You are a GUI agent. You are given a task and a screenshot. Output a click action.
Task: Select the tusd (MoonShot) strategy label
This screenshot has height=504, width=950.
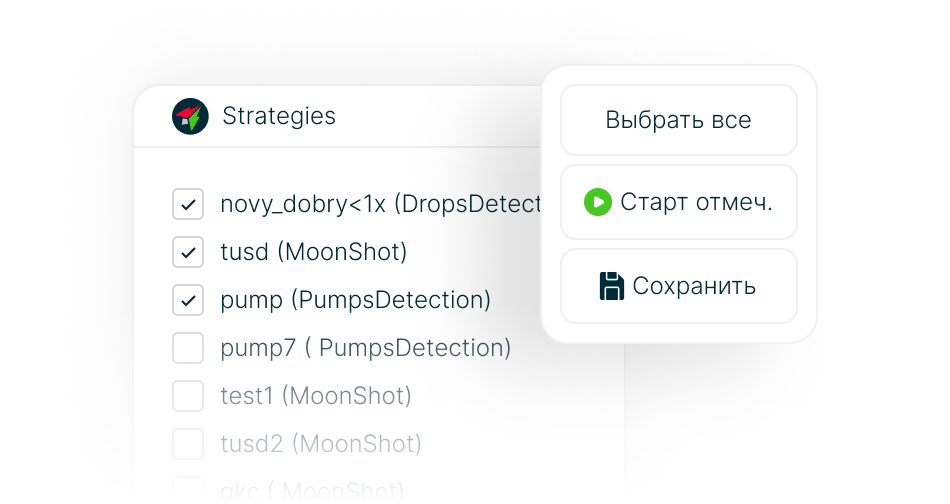pyautogui.click(x=313, y=252)
